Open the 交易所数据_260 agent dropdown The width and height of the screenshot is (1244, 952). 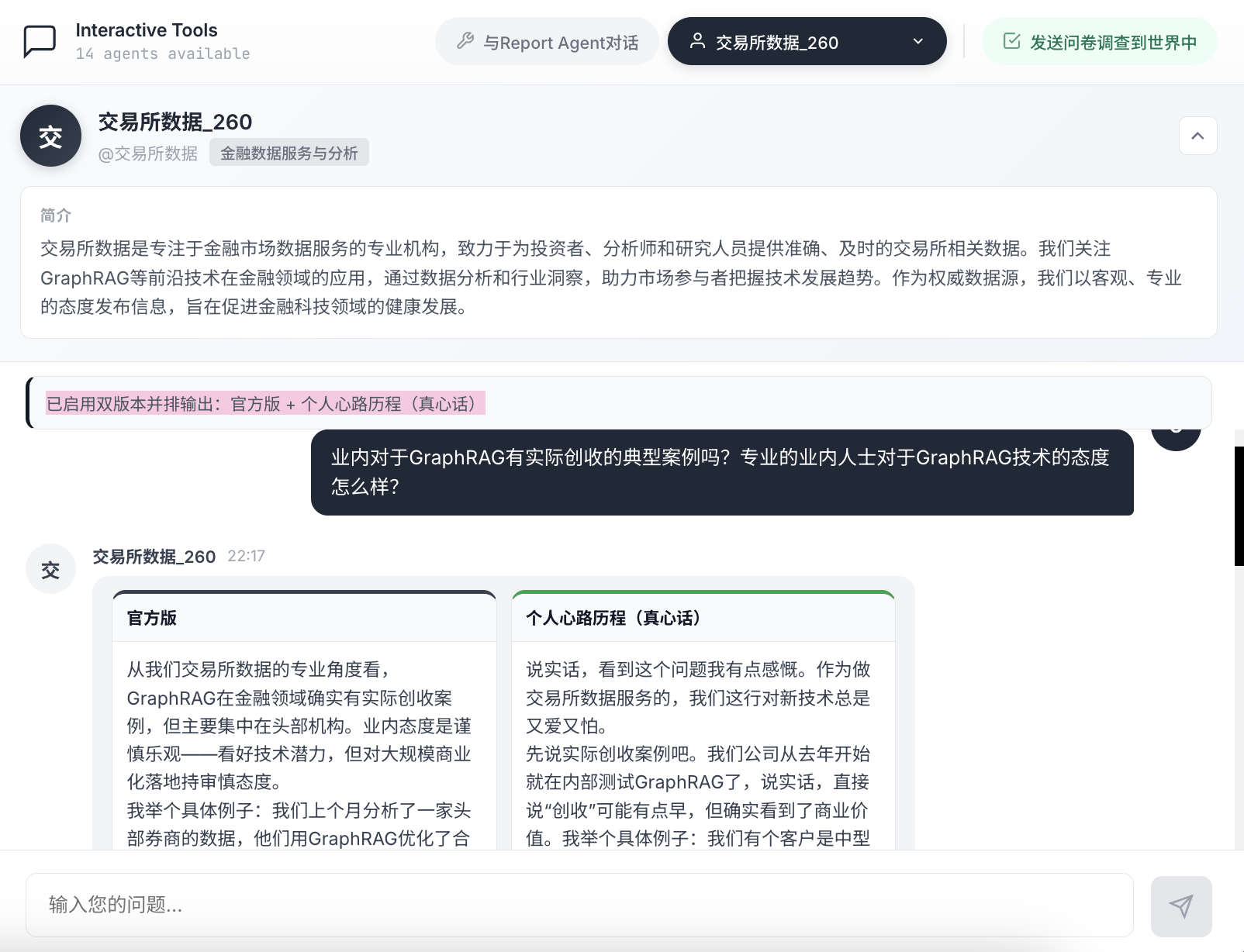[x=807, y=42]
